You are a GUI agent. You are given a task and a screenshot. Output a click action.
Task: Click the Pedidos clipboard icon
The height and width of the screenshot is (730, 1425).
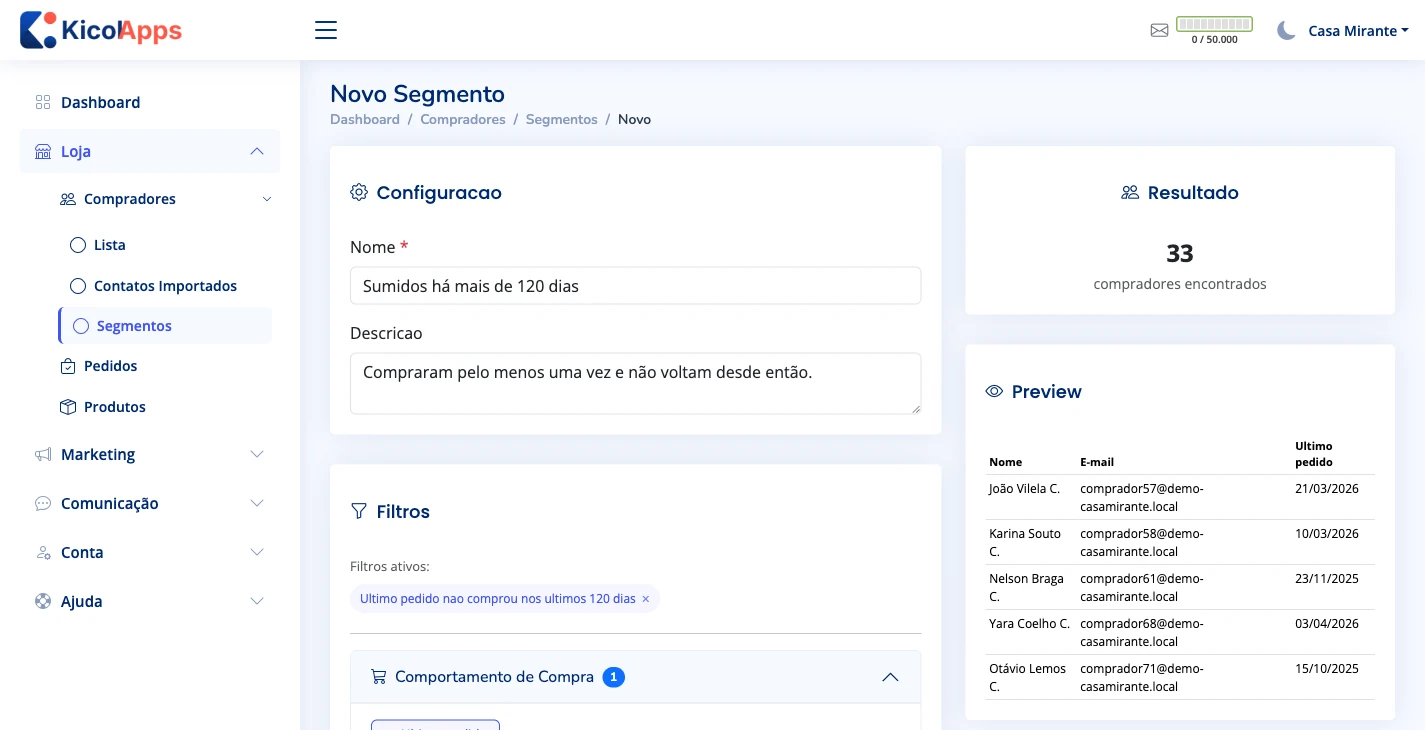click(68, 366)
